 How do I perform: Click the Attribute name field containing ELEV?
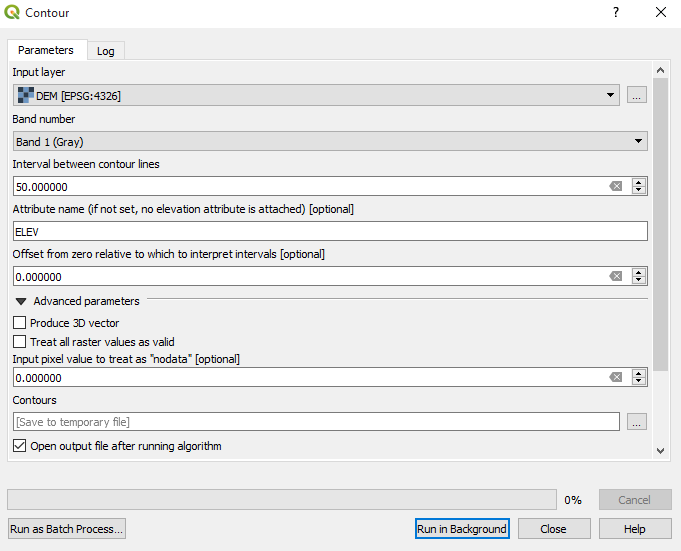330,231
